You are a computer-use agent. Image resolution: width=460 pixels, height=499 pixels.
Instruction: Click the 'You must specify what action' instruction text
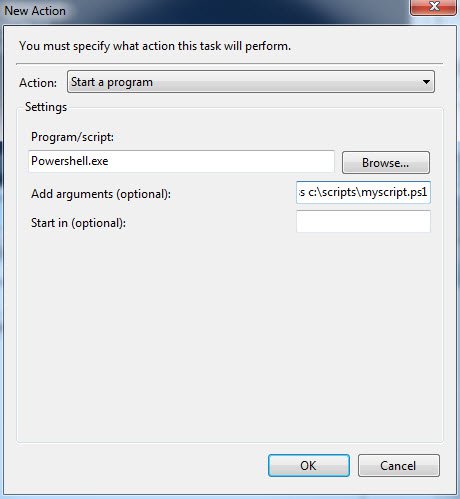(x=155, y=46)
